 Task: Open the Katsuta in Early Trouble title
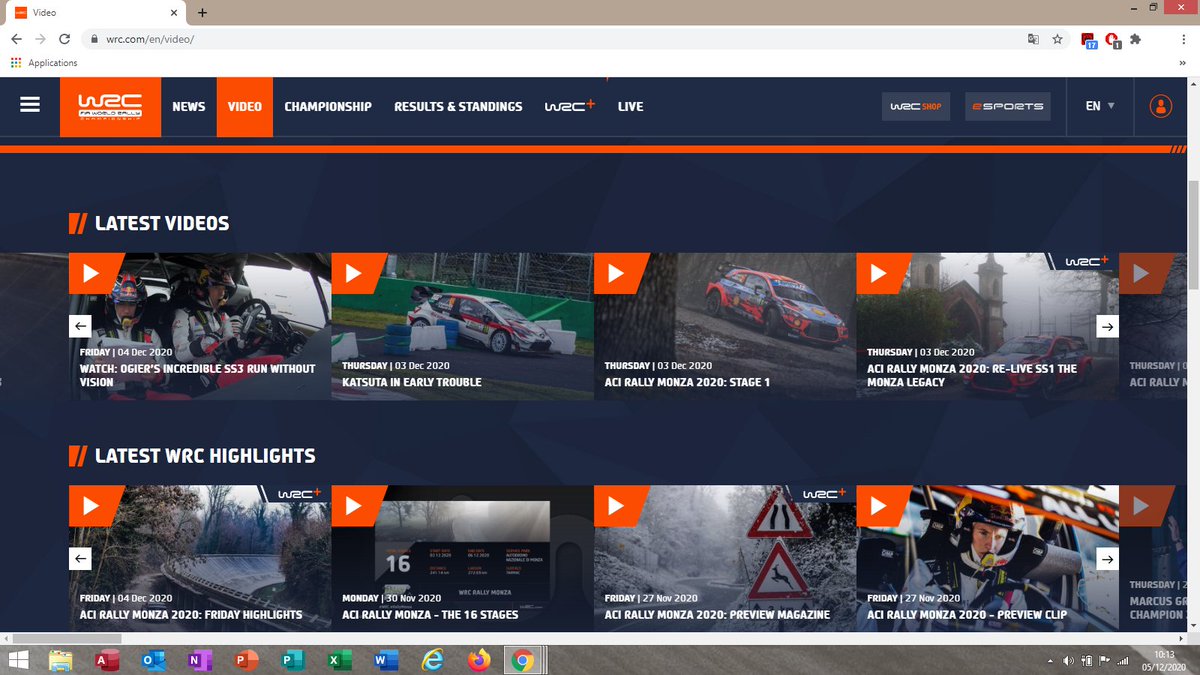click(412, 382)
